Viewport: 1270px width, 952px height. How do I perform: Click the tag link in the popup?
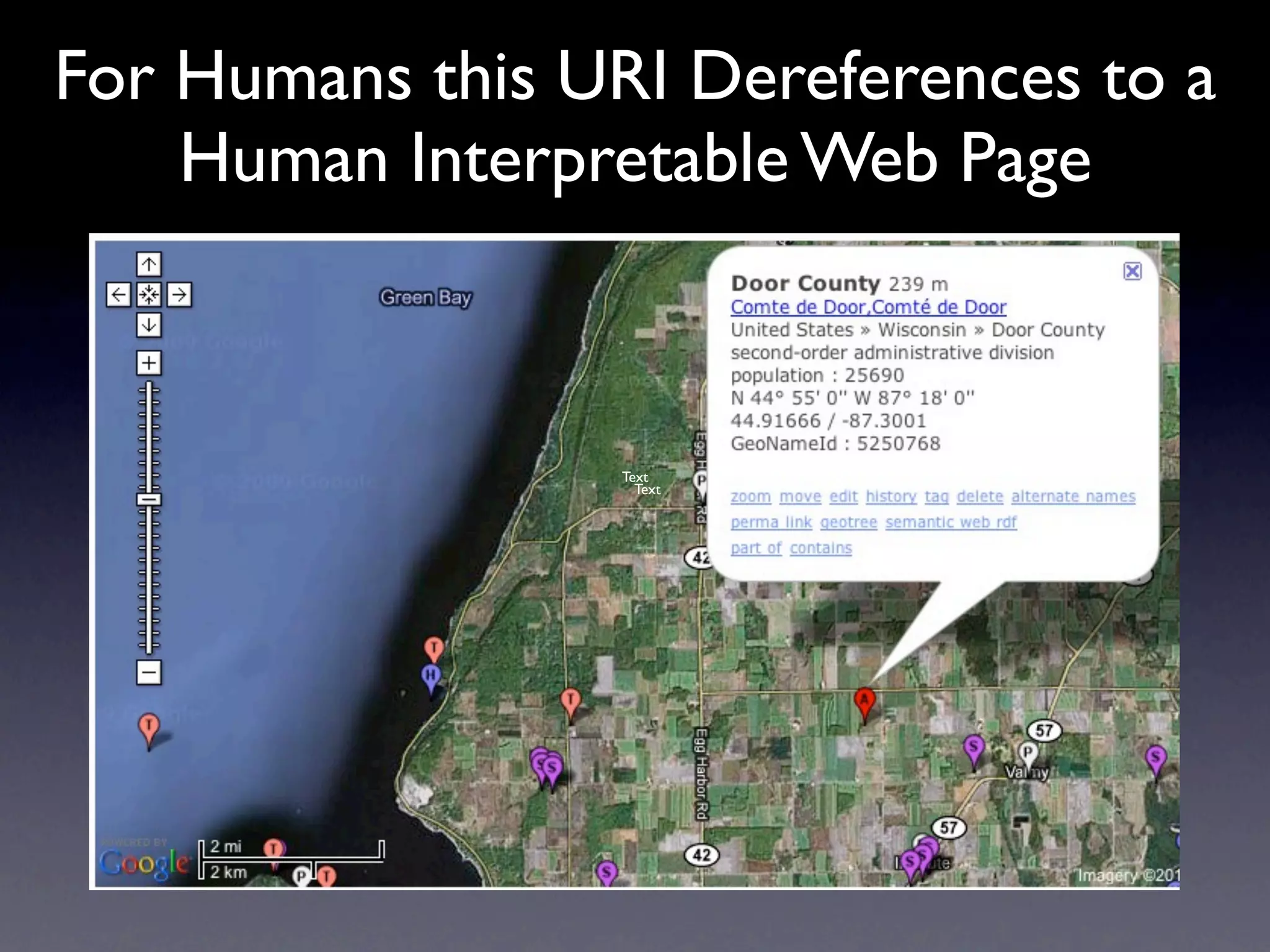[936, 496]
